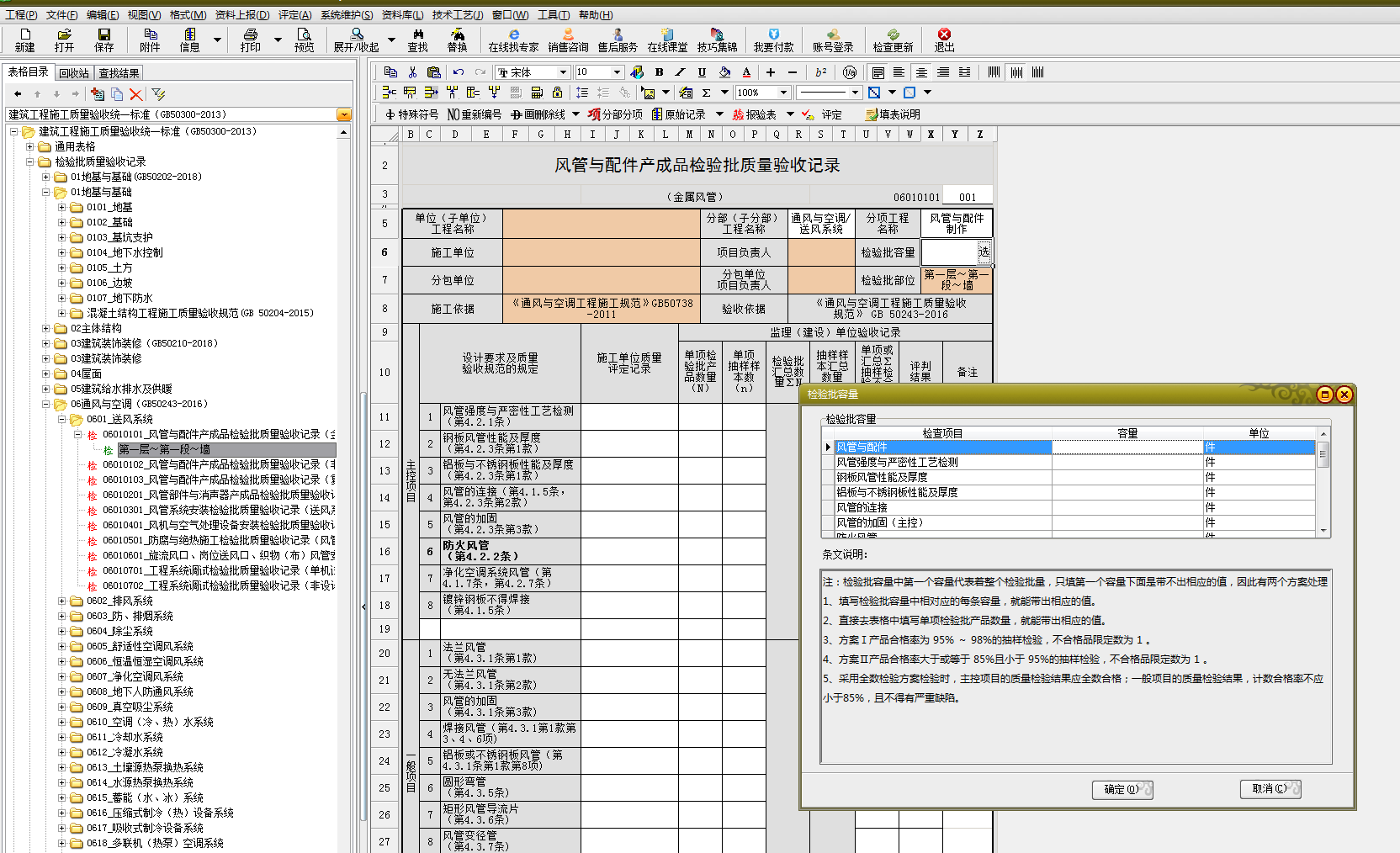1400x853 pixels.
Task: Click the color palette icon beside font size
Action: coord(637,72)
